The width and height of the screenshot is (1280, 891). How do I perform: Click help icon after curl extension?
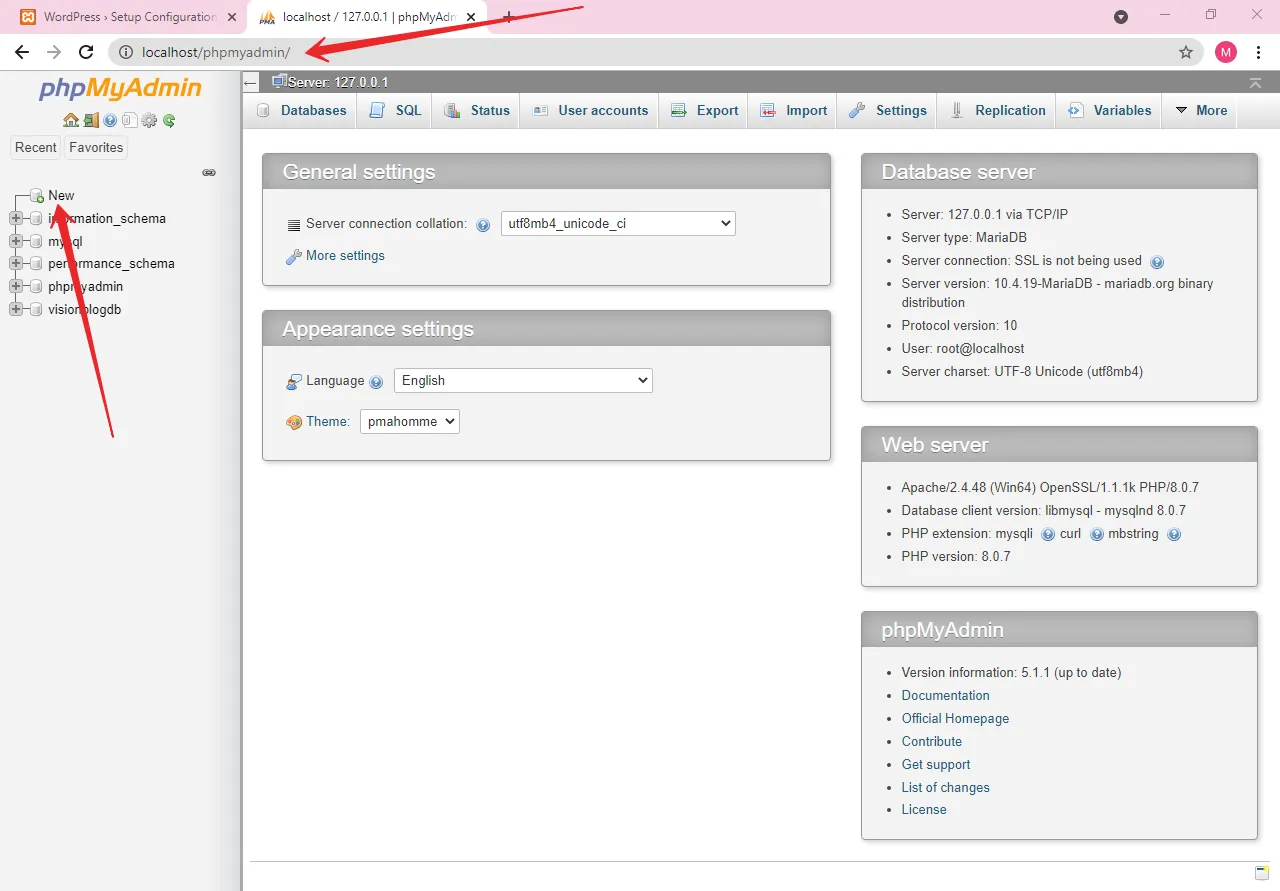click(1097, 535)
